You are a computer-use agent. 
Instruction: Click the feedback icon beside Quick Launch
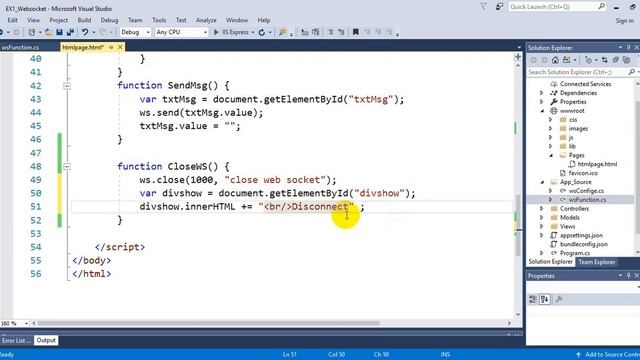(499, 7)
